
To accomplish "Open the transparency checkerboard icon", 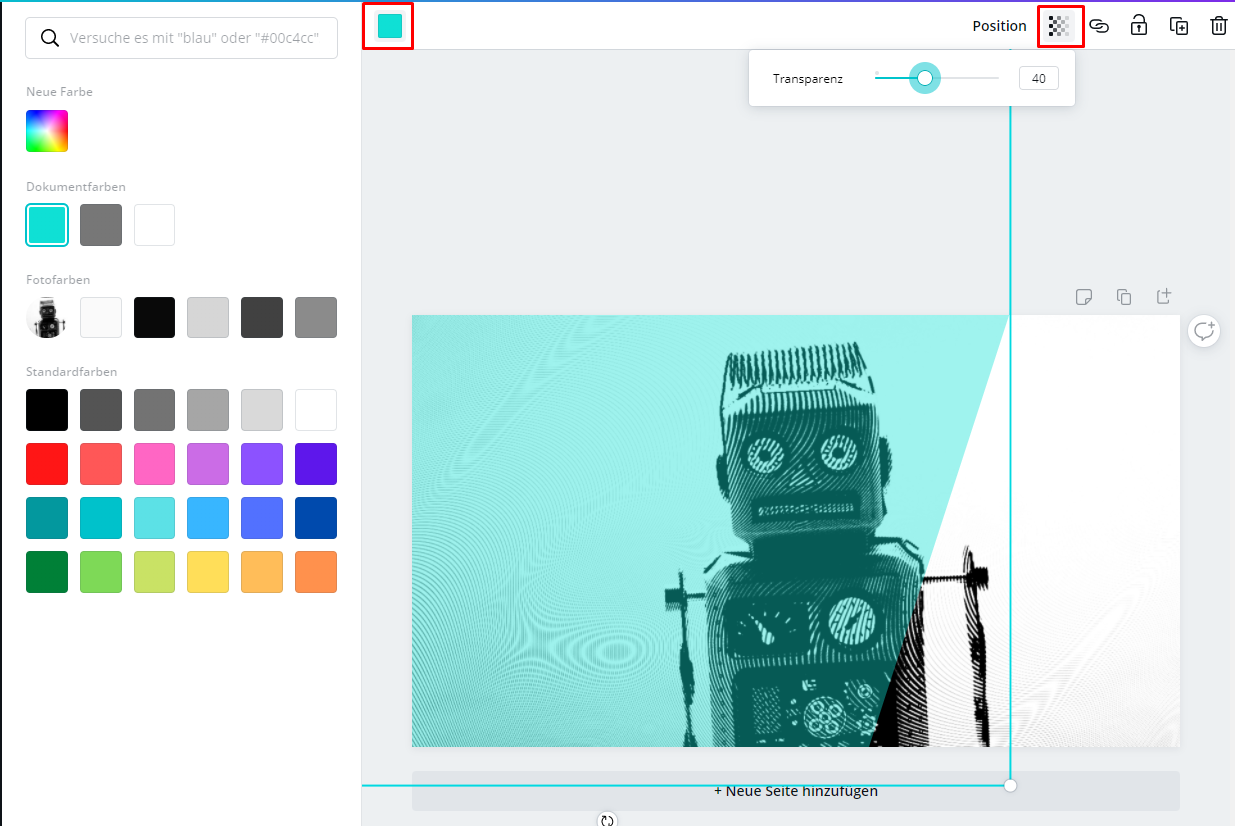I will [1059, 26].
